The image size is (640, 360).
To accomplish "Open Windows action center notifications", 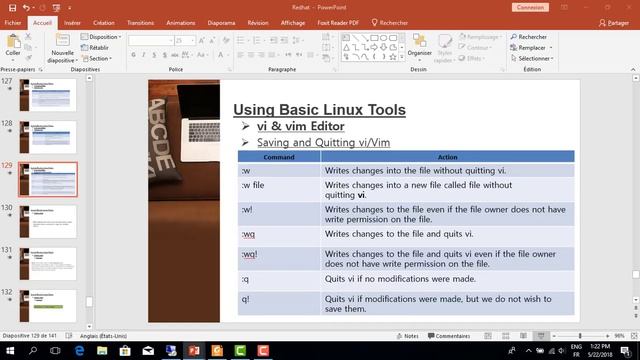I will [625, 351].
